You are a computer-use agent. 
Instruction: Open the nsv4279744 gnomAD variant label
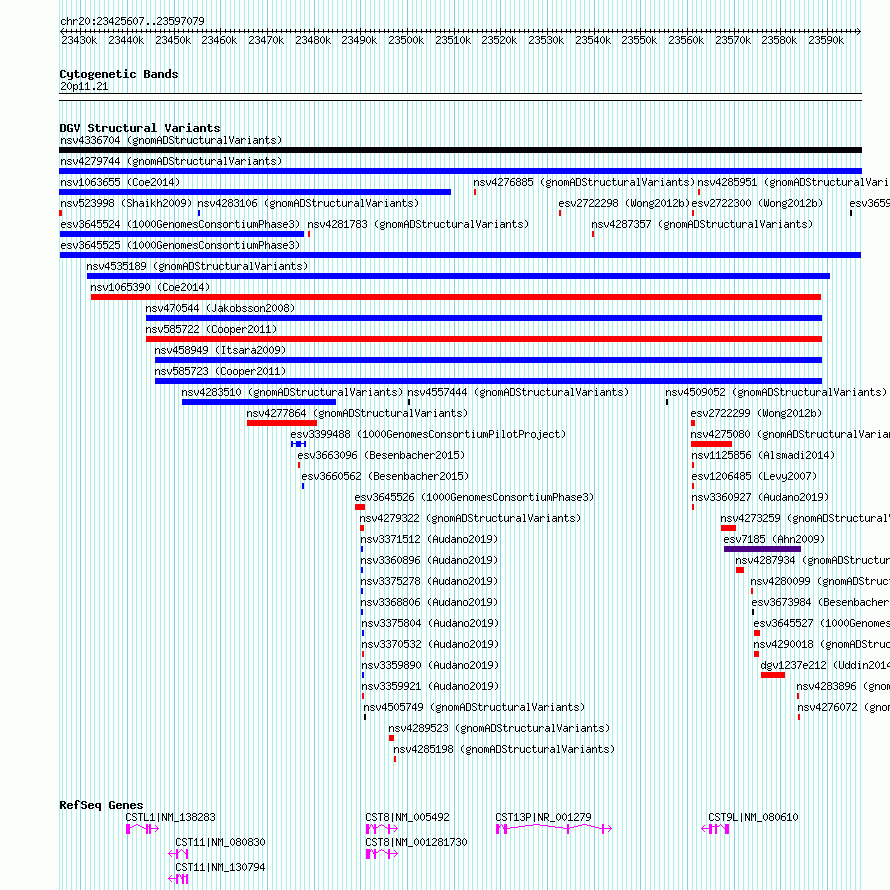[171, 161]
